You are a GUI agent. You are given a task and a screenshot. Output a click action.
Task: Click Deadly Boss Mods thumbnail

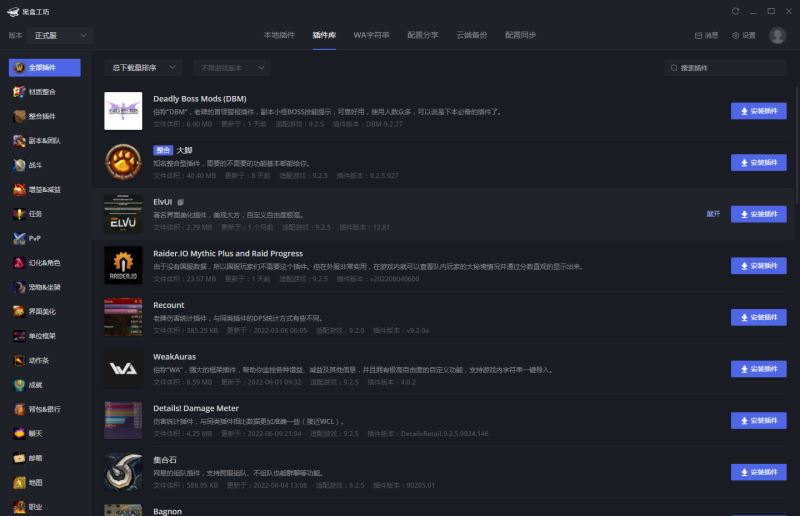(123, 111)
